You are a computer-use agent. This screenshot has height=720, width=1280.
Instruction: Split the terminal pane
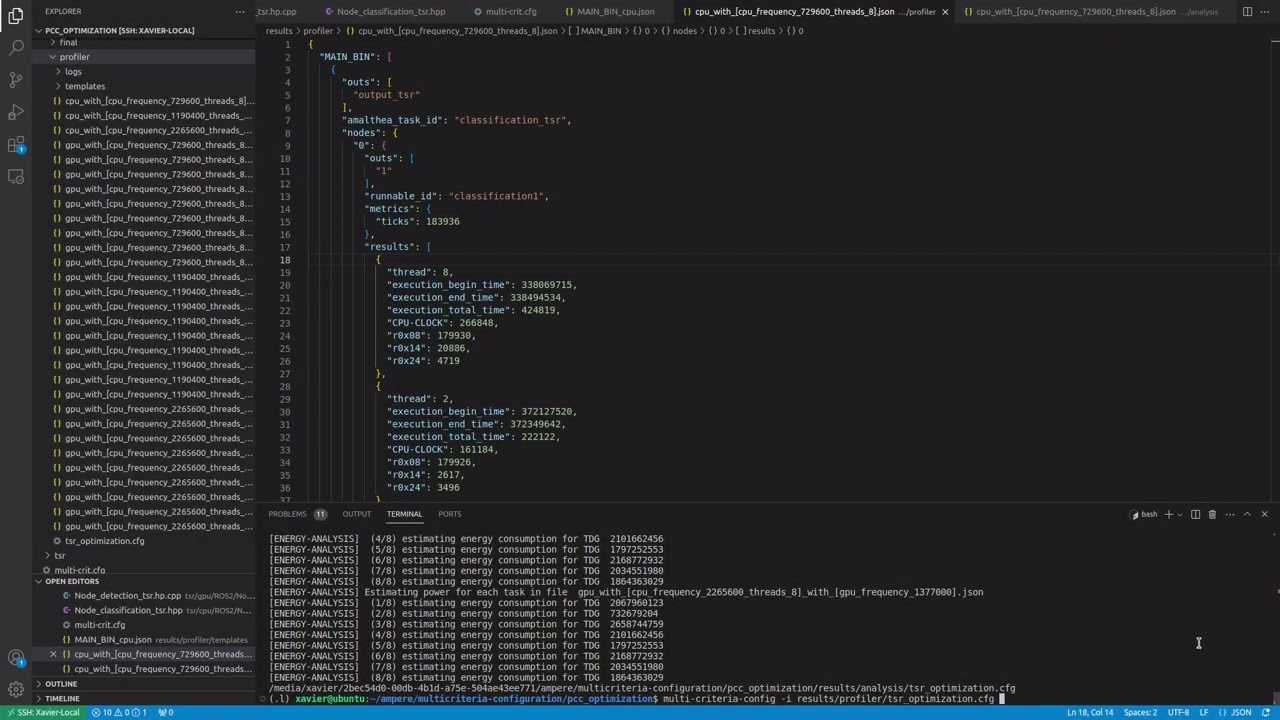[x=1195, y=514]
